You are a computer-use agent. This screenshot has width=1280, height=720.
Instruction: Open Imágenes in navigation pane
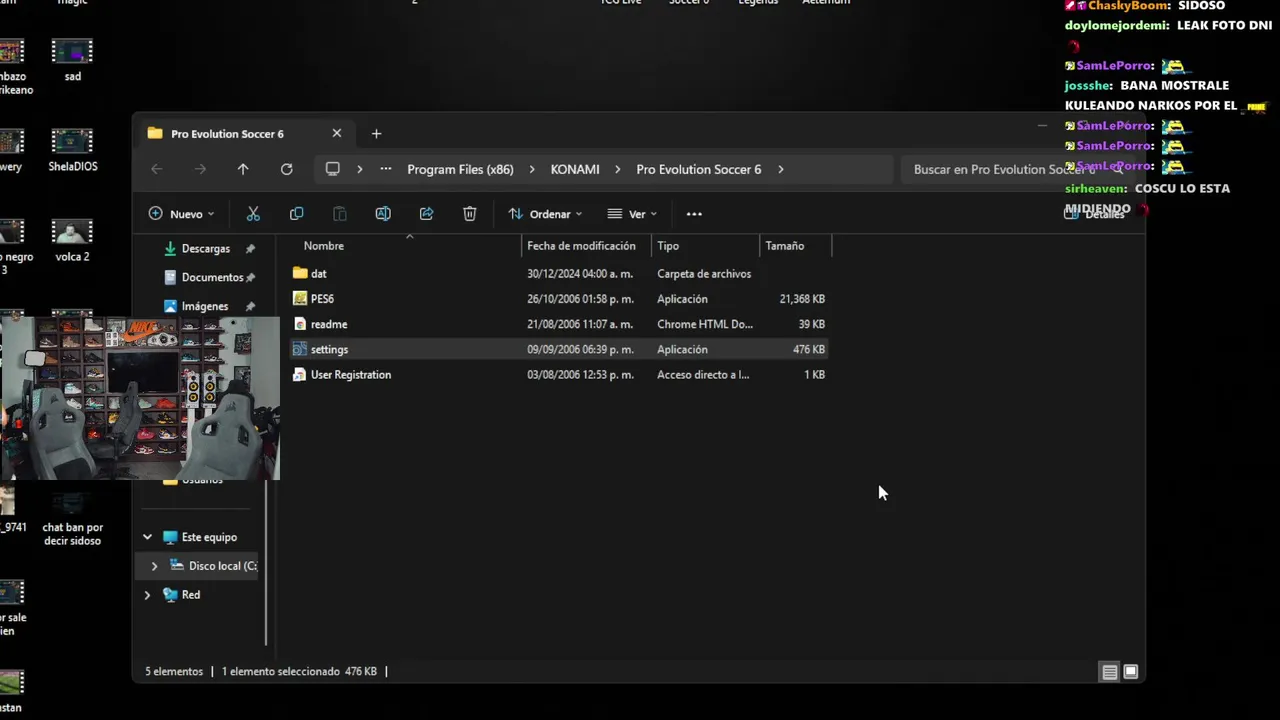click(205, 306)
